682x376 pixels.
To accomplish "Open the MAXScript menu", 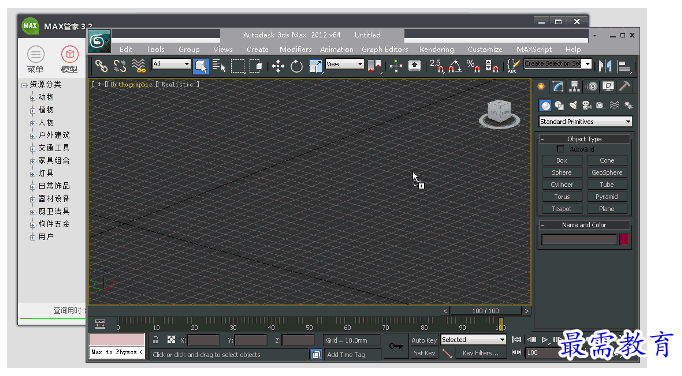I will 534,50.
